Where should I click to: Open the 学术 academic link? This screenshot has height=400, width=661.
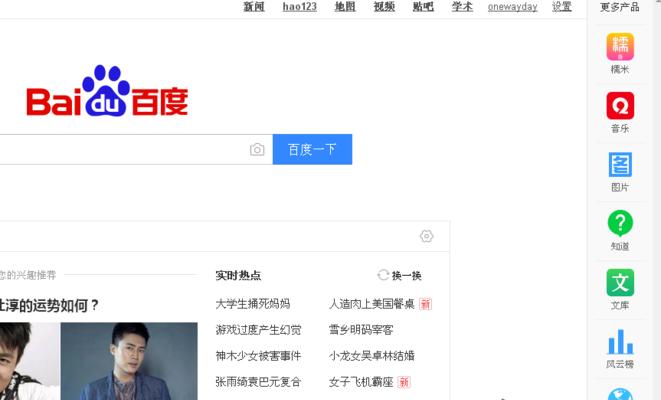pyautogui.click(x=462, y=7)
